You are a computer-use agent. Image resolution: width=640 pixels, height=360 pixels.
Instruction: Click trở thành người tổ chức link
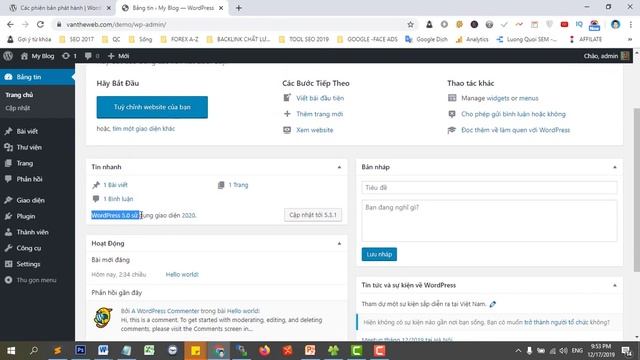click(556, 322)
